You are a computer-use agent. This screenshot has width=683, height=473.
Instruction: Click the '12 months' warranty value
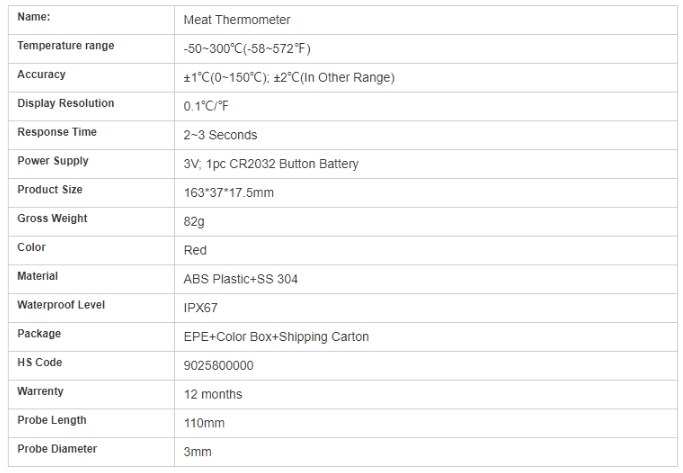[213, 395]
